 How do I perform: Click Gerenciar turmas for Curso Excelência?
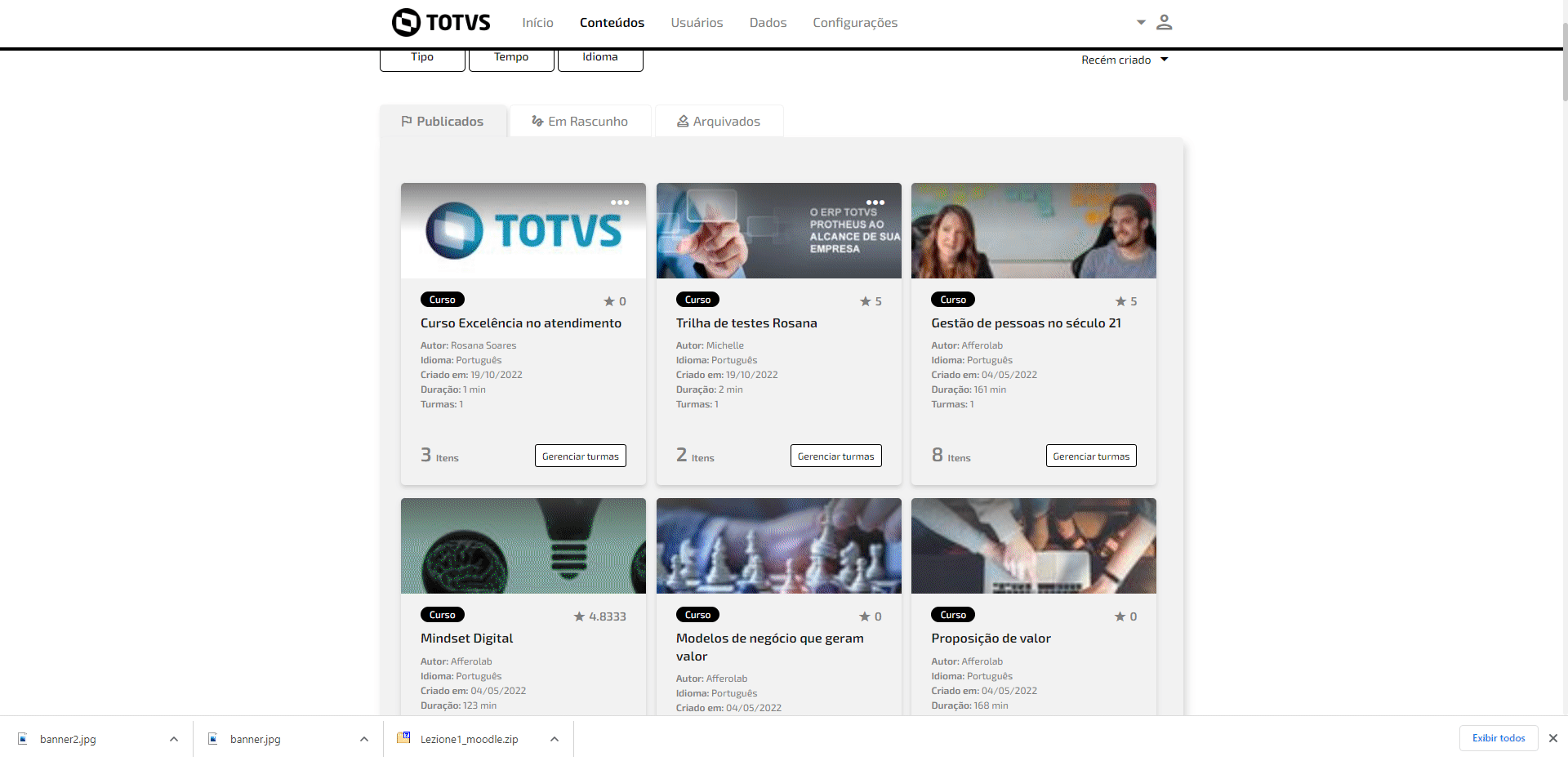[581, 456]
